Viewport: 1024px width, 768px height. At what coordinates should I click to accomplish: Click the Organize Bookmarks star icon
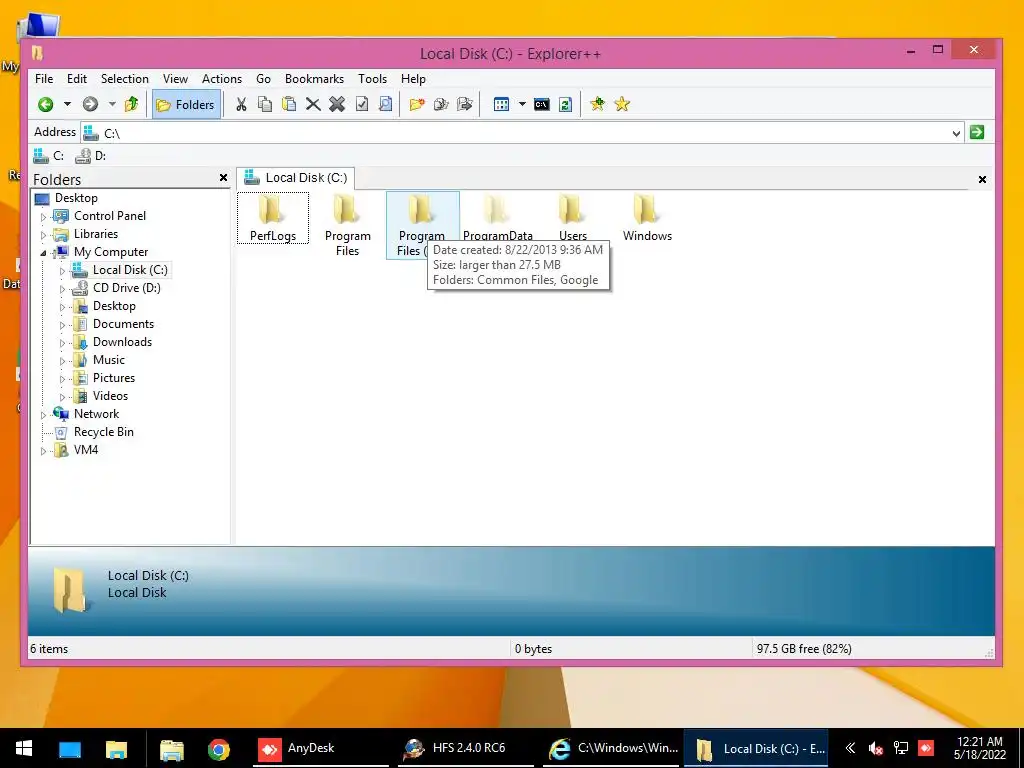click(x=622, y=104)
